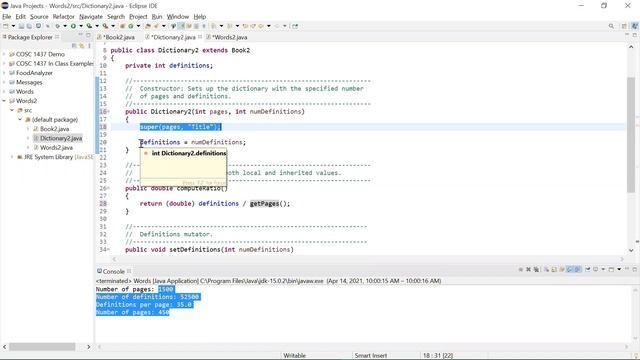Open the New wizard dropdown arrow
This screenshot has width=640, height=360.
(13, 26)
